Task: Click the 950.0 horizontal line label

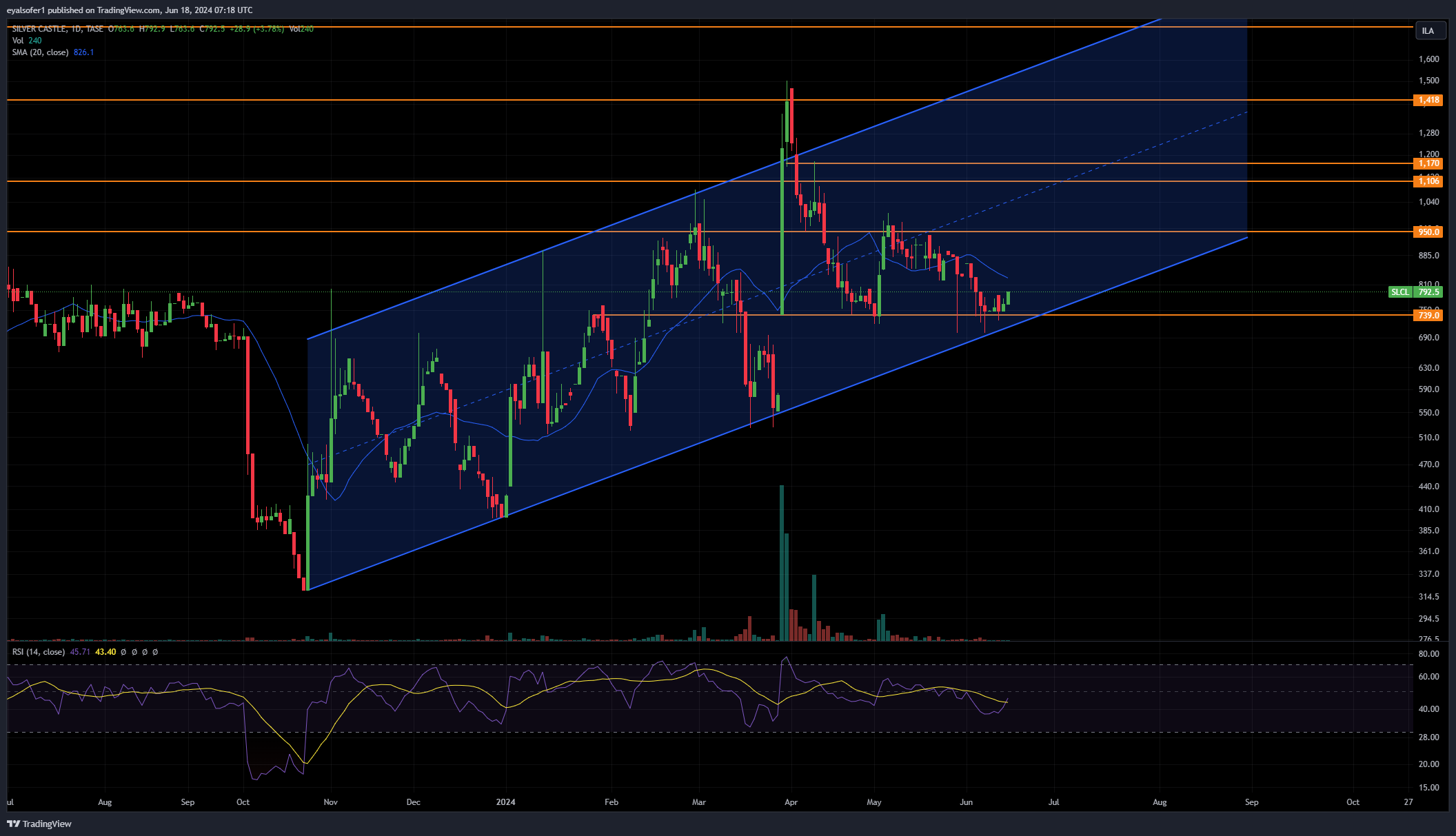Action: (1428, 232)
